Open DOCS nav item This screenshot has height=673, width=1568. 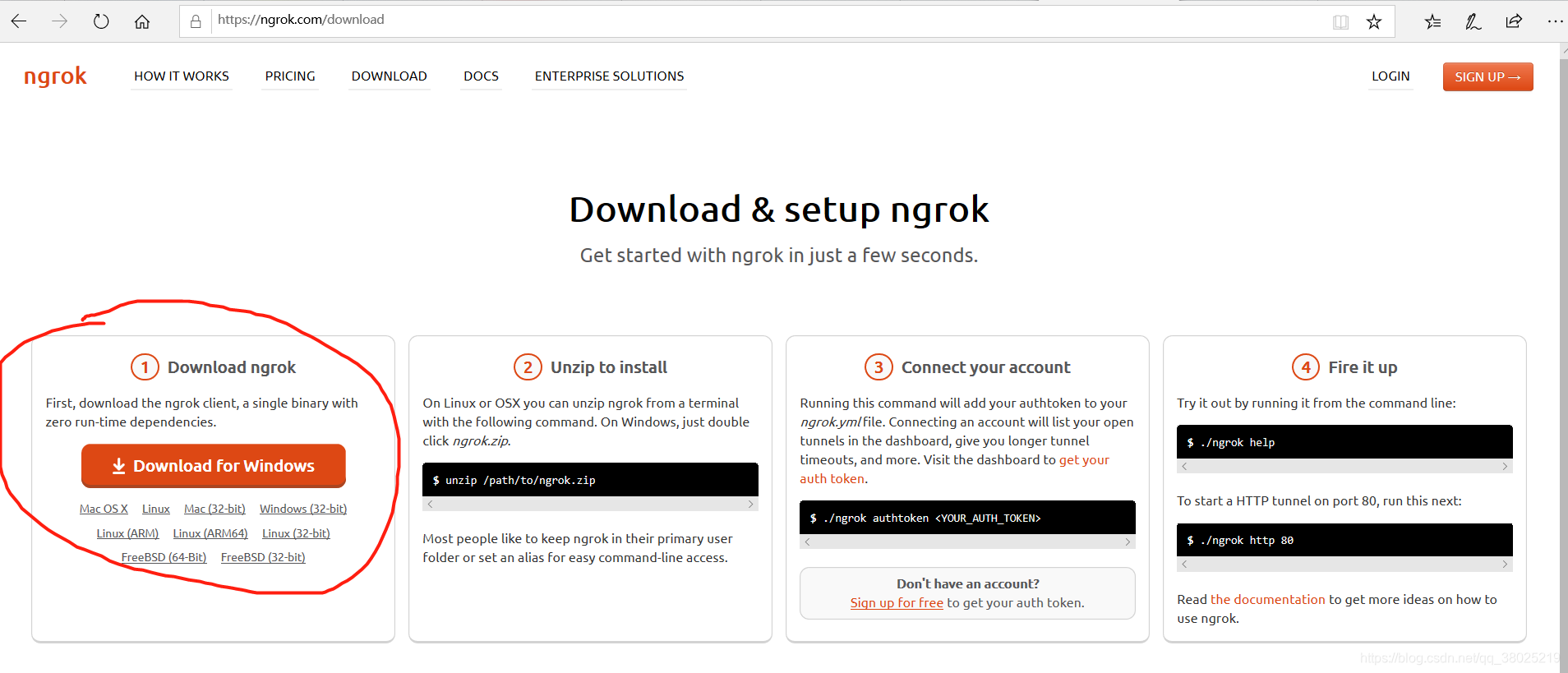point(481,76)
